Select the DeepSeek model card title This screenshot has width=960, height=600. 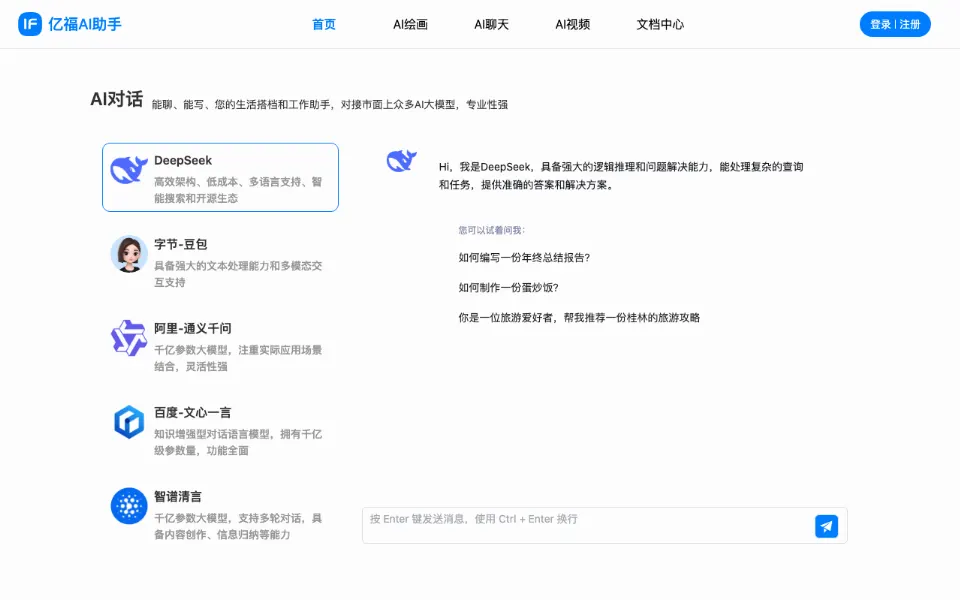point(183,160)
